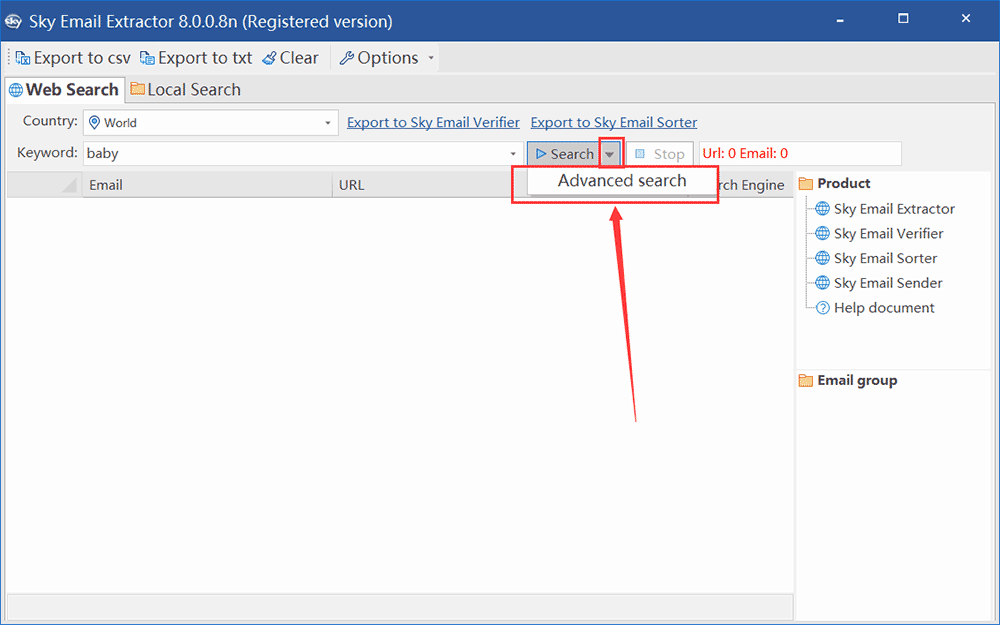Open the Export to Sky Email Verifier link
This screenshot has height=625, width=1000.
[x=433, y=122]
